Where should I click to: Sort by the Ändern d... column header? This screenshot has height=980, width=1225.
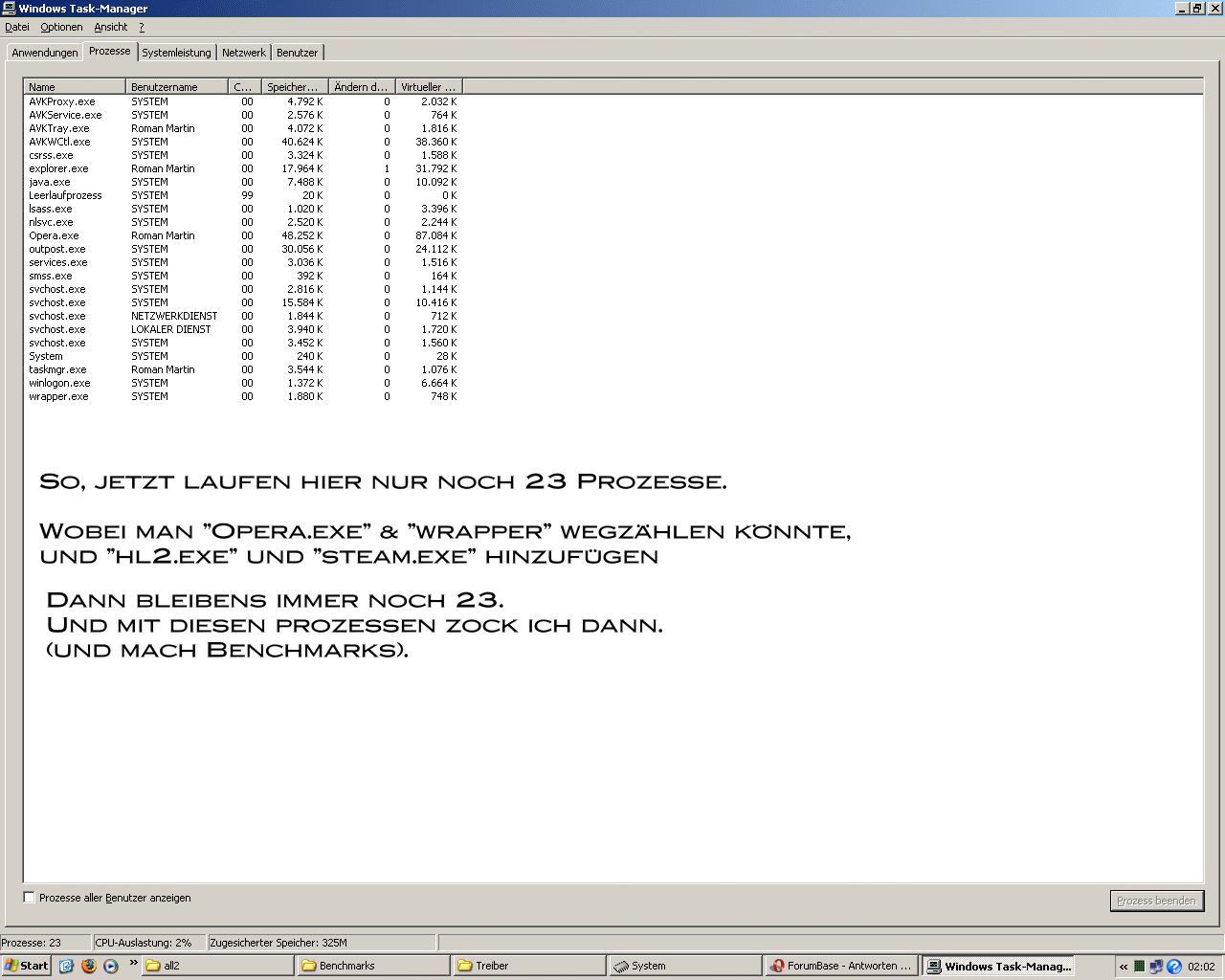[x=362, y=87]
